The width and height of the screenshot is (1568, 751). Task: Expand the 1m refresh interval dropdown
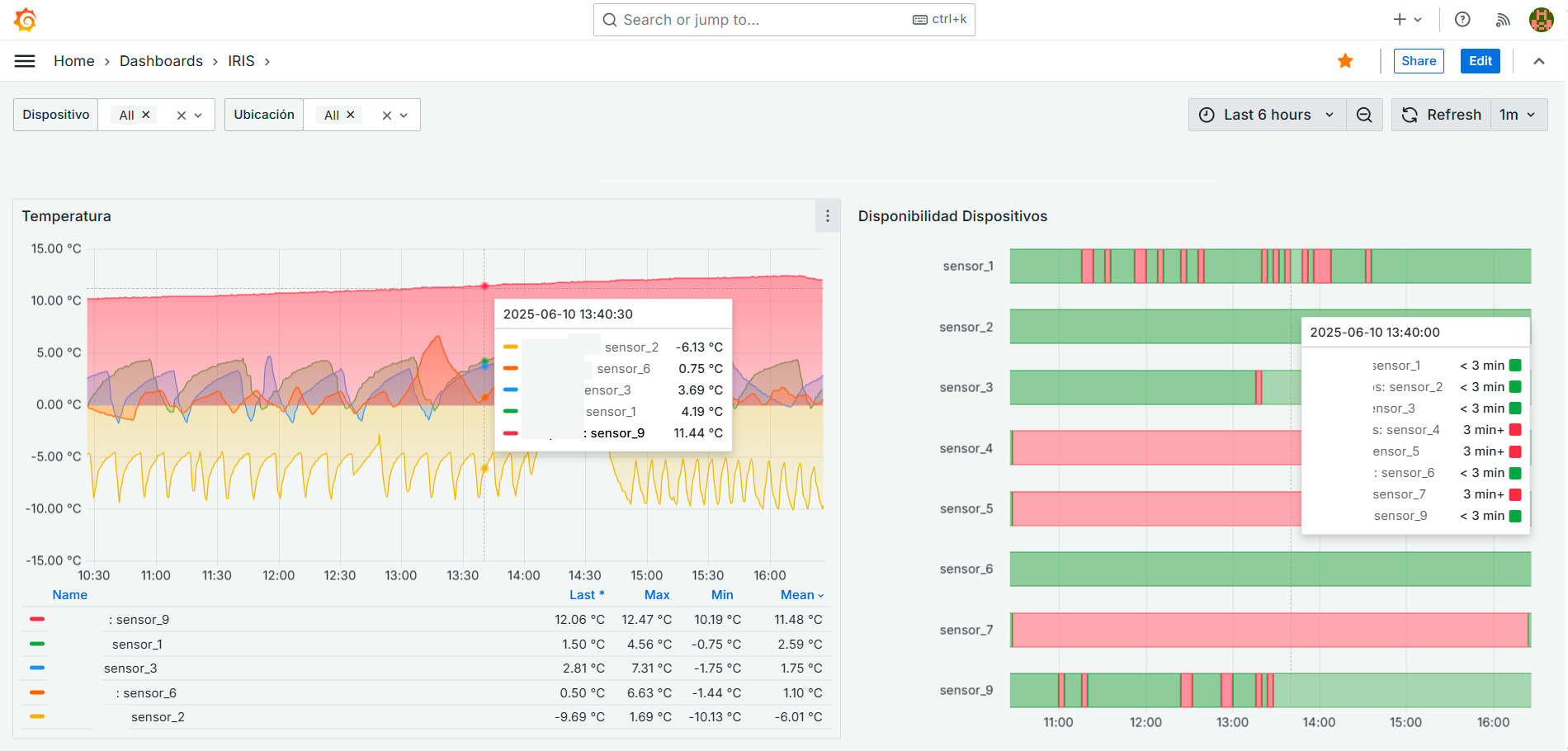(1518, 115)
